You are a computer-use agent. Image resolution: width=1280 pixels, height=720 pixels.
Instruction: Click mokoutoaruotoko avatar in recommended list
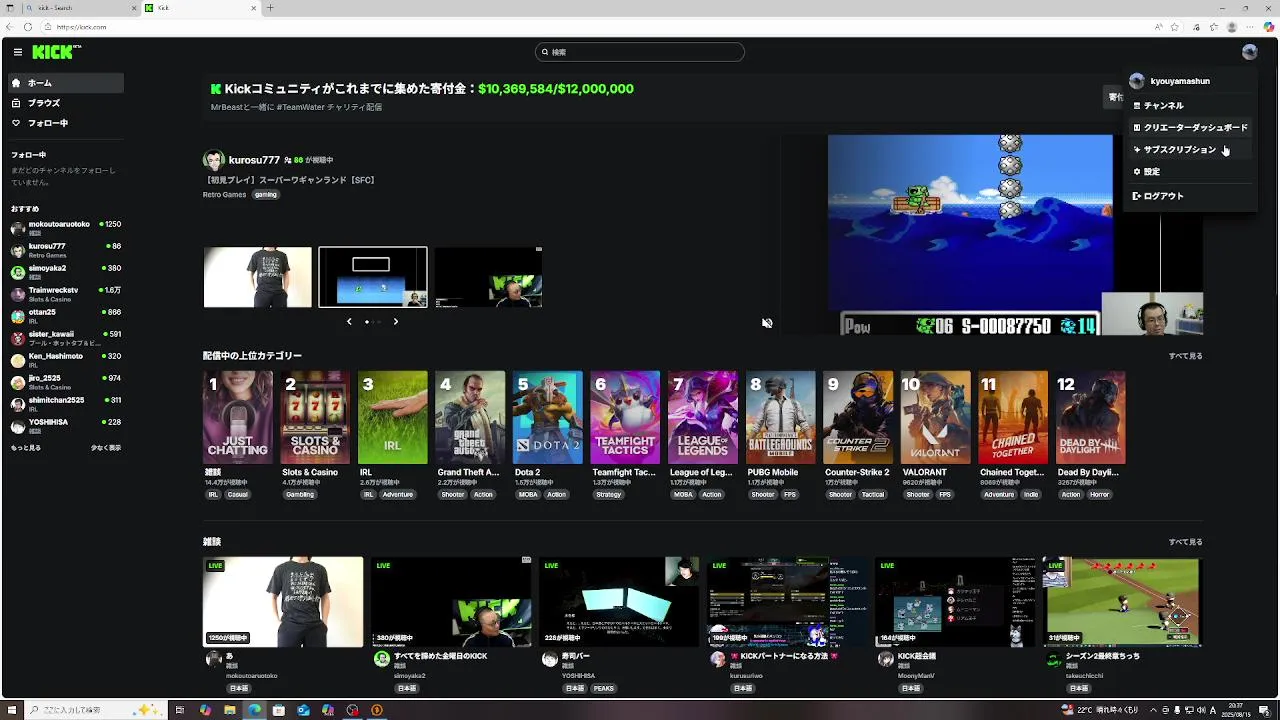coord(18,228)
